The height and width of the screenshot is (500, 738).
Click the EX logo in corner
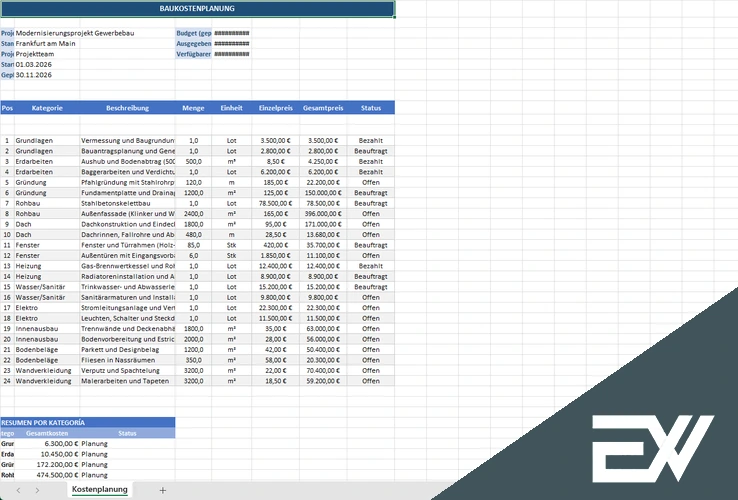pos(652,449)
